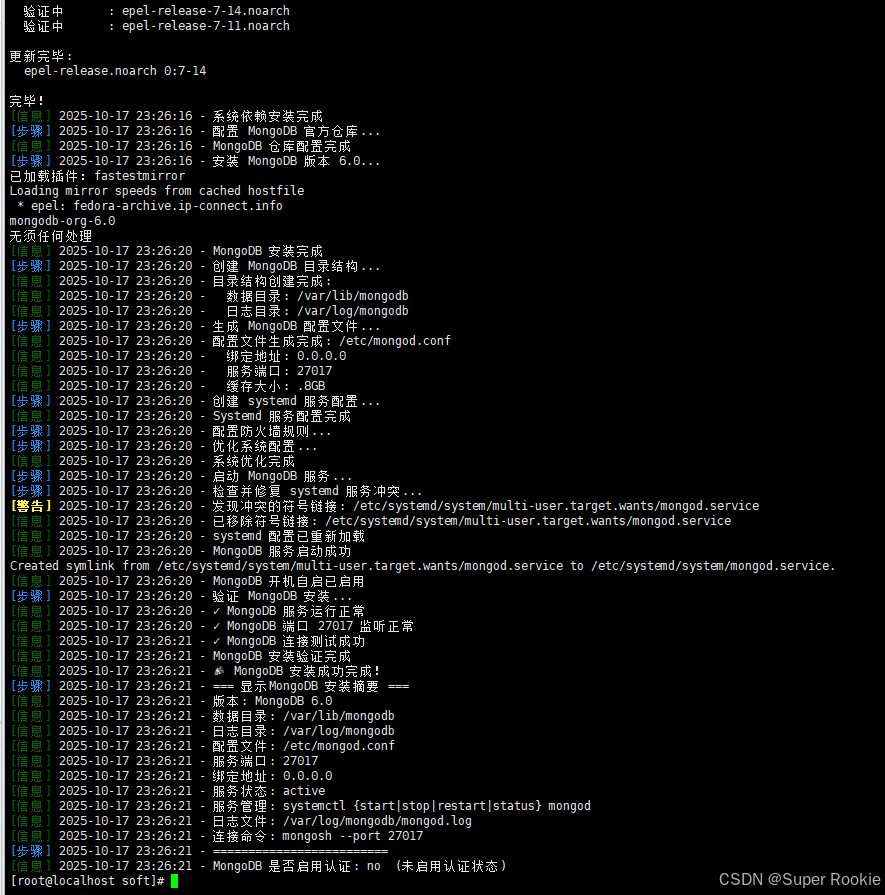The width and height of the screenshot is (885, 895).
Task: Click 'mongosh --port 27017' connection command
Action: pyautogui.click(x=353, y=836)
